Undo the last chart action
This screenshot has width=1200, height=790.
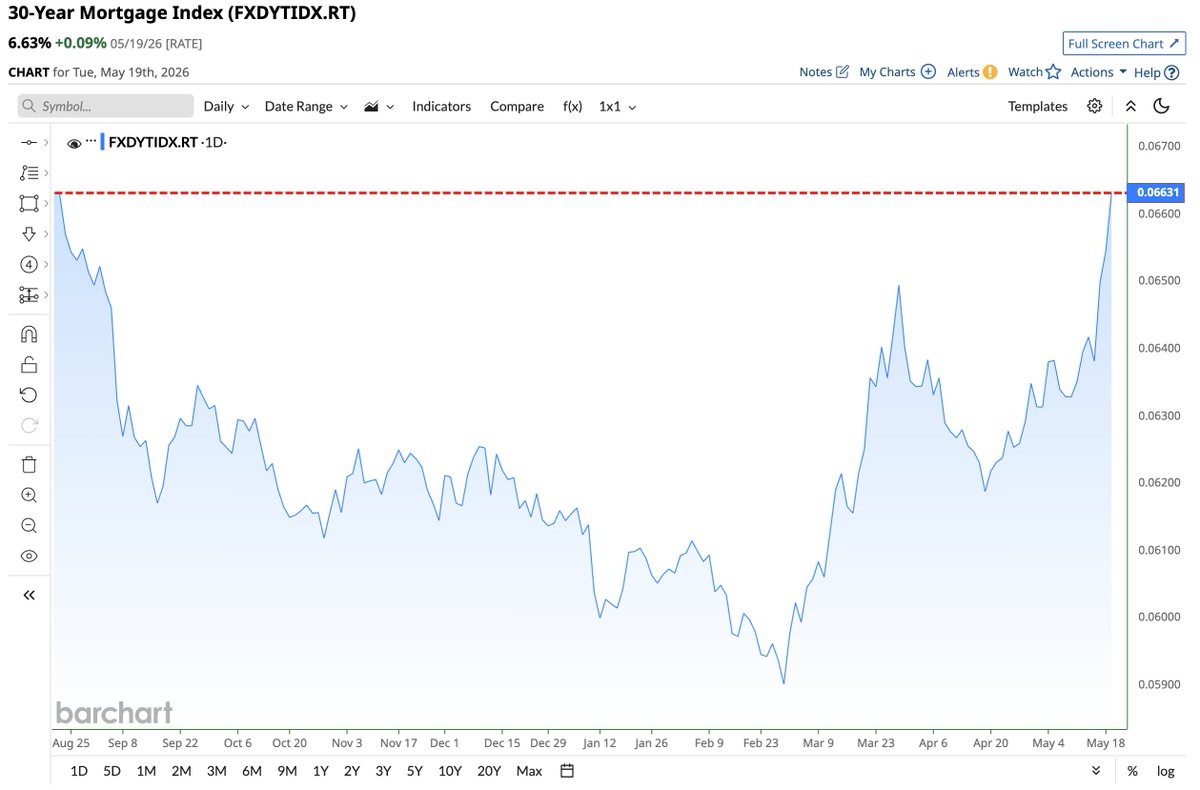pyautogui.click(x=28, y=394)
